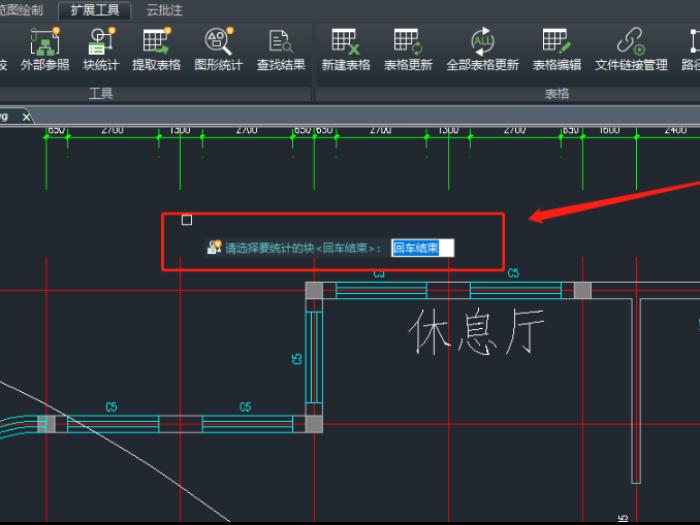Screen dimensions: 700x525
Task: Launch the 图形统计 shape statistics tool
Action: (218, 42)
